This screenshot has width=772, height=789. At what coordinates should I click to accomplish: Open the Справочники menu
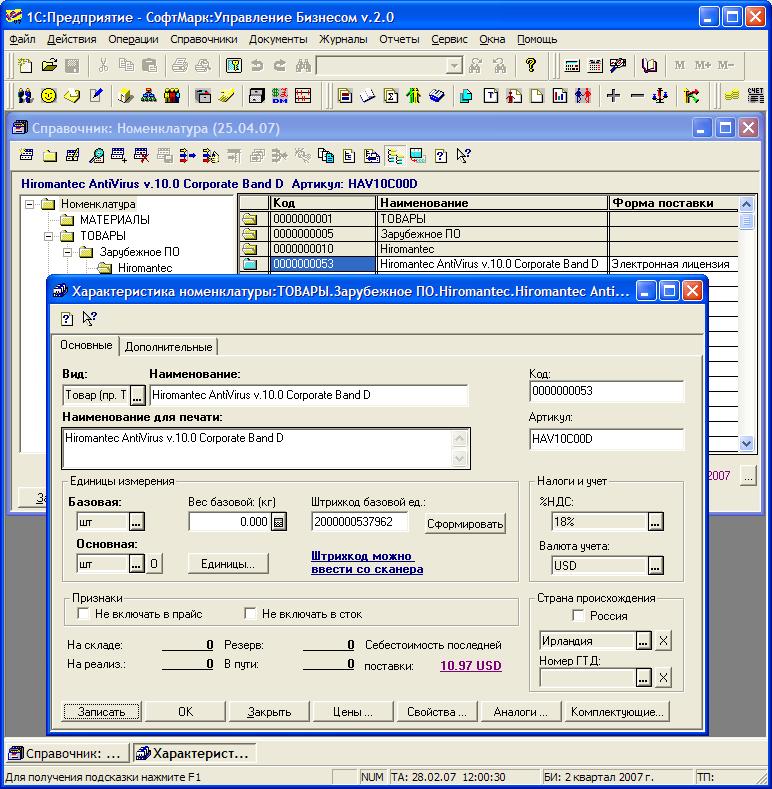[203, 39]
